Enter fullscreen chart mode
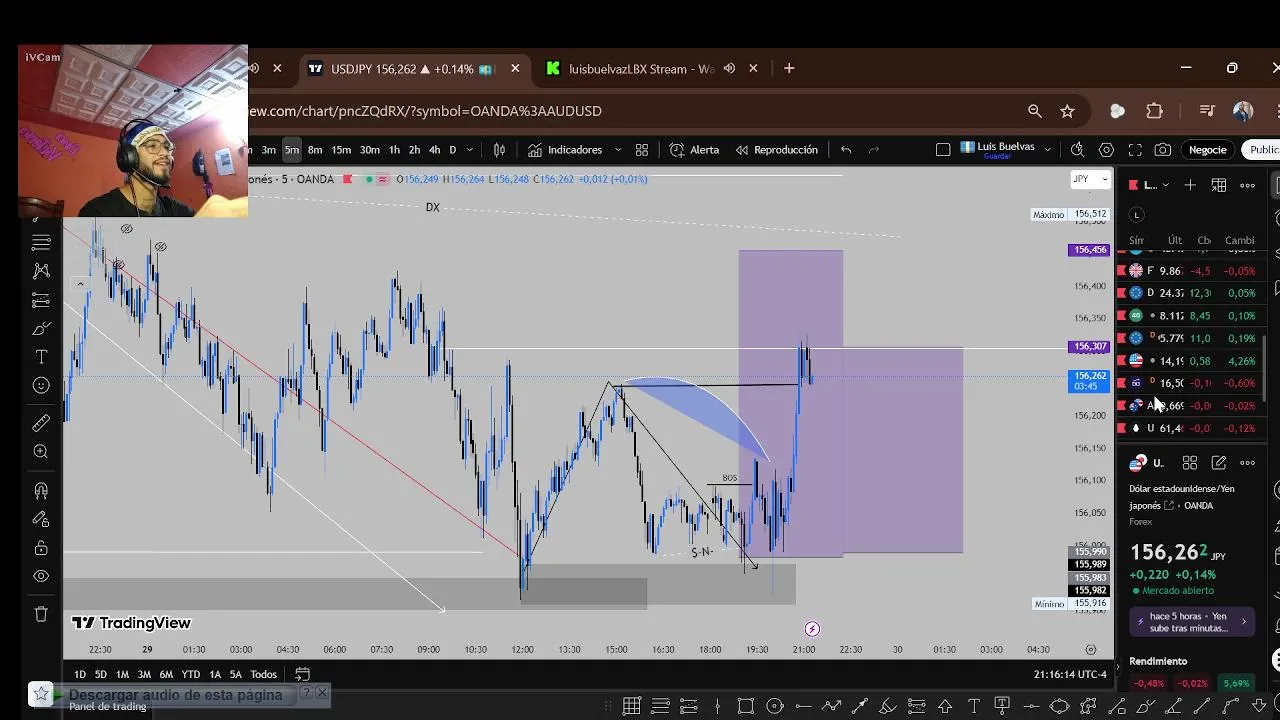 (1135, 150)
